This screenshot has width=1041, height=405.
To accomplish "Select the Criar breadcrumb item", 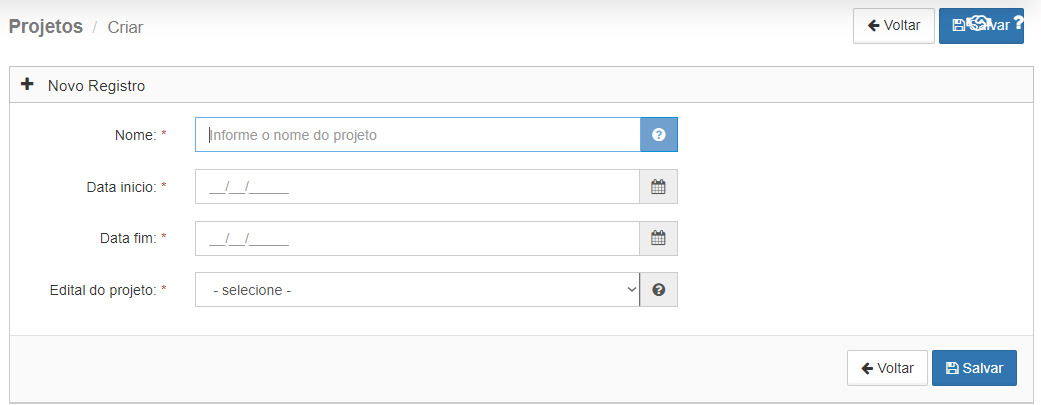I will (125, 27).
